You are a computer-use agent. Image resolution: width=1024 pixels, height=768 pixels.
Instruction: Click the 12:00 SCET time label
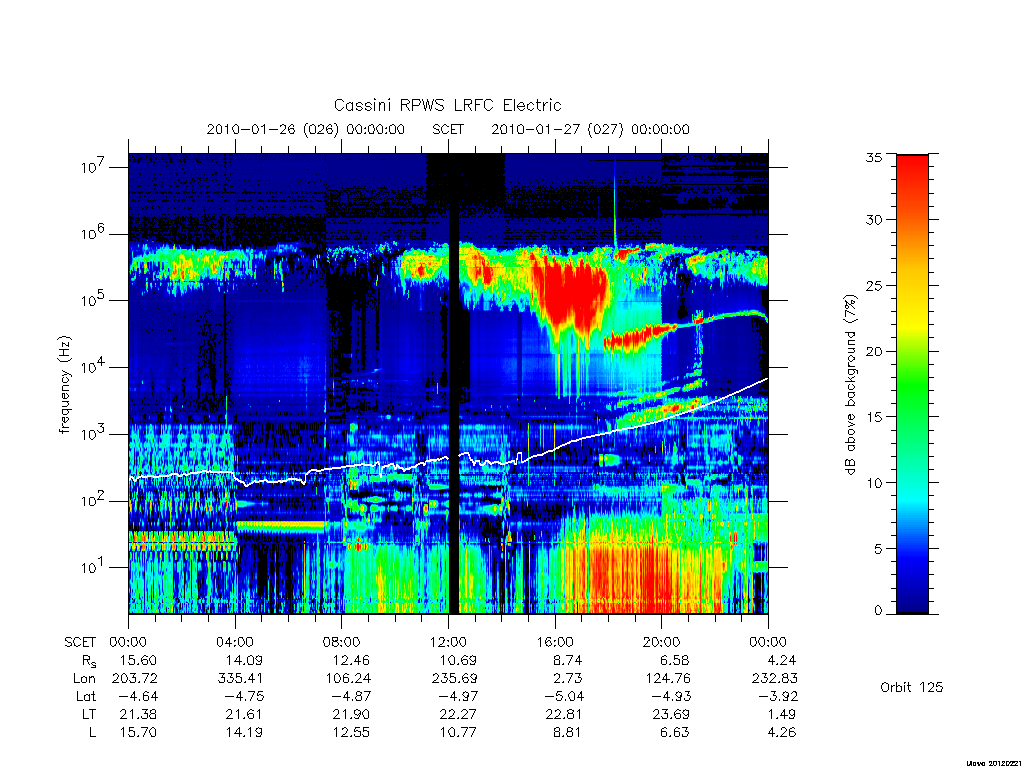(448, 642)
